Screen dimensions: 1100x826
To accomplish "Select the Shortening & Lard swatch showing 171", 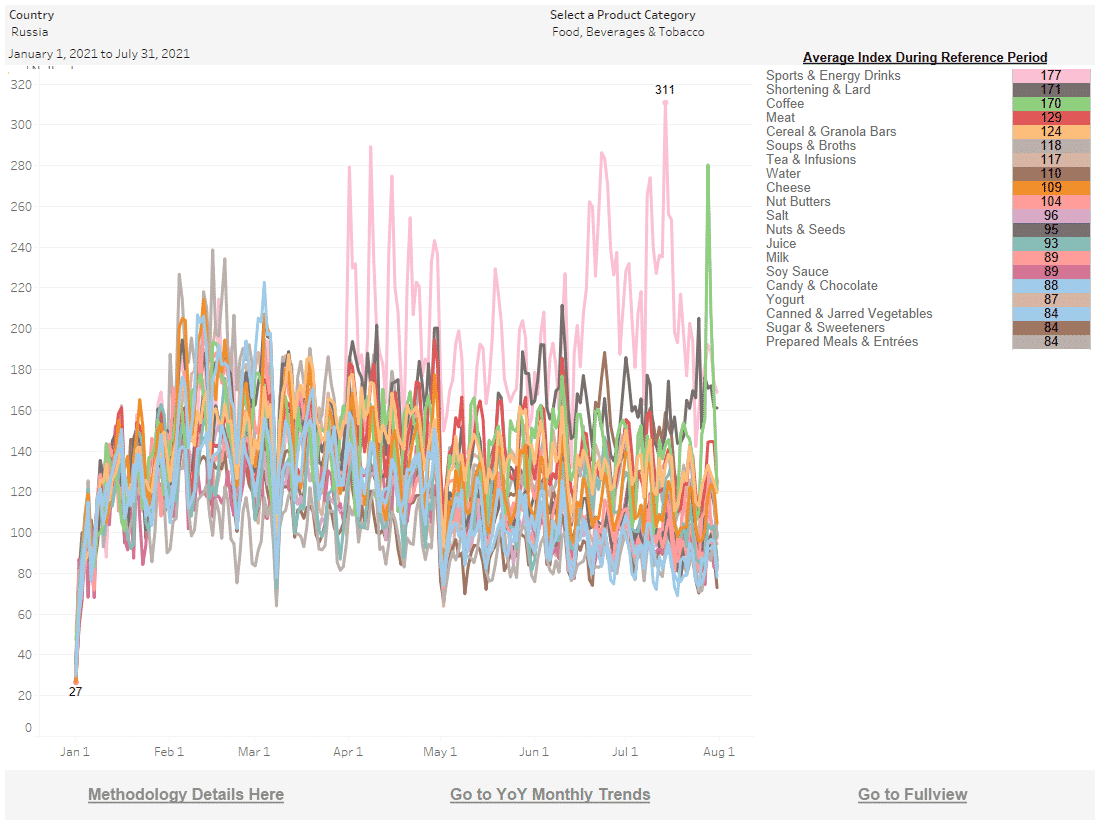I will (x=1050, y=90).
